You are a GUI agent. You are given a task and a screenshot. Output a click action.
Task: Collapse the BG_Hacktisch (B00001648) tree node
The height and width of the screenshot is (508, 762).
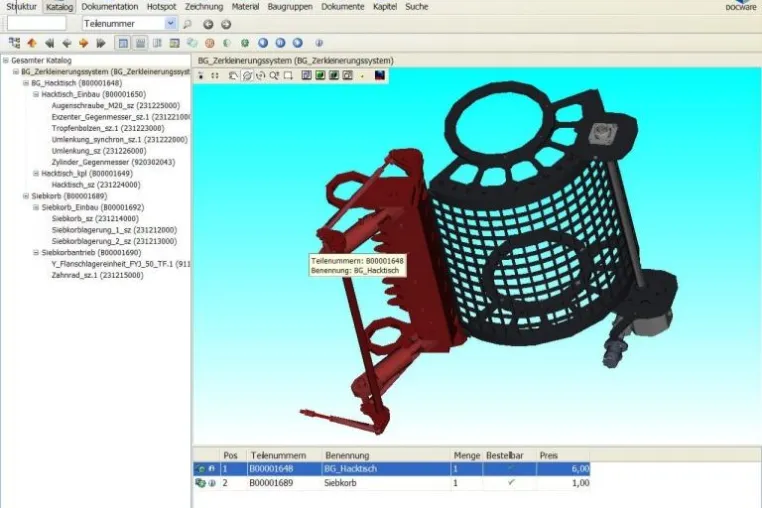point(26,83)
